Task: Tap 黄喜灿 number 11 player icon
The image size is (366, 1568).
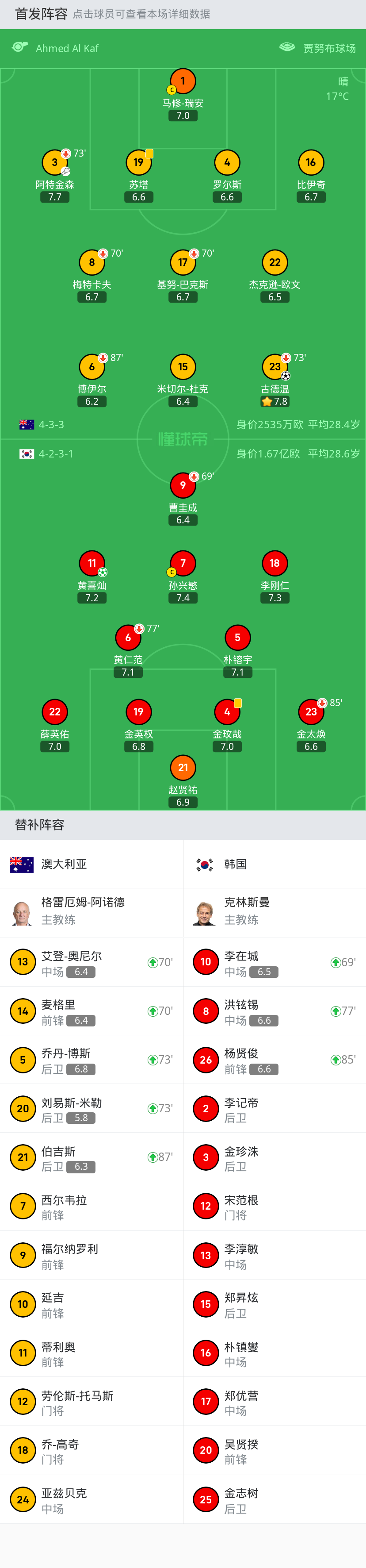Action: tap(92, 563)
